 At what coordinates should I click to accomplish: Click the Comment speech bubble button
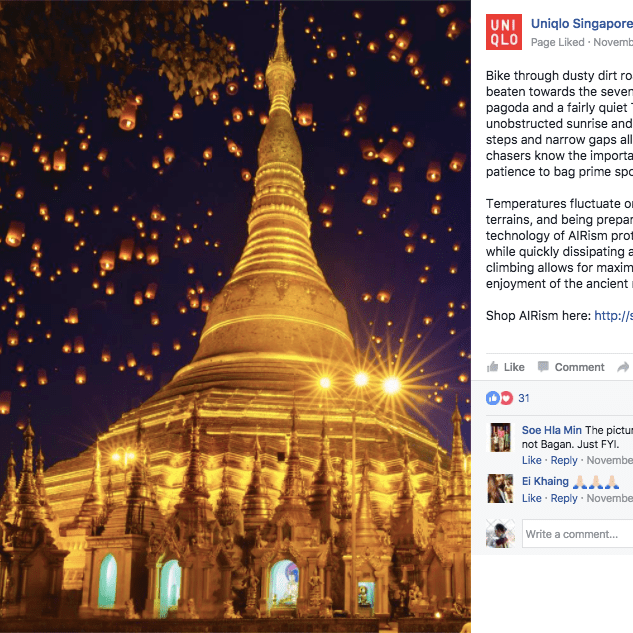[x=571, y=367]
